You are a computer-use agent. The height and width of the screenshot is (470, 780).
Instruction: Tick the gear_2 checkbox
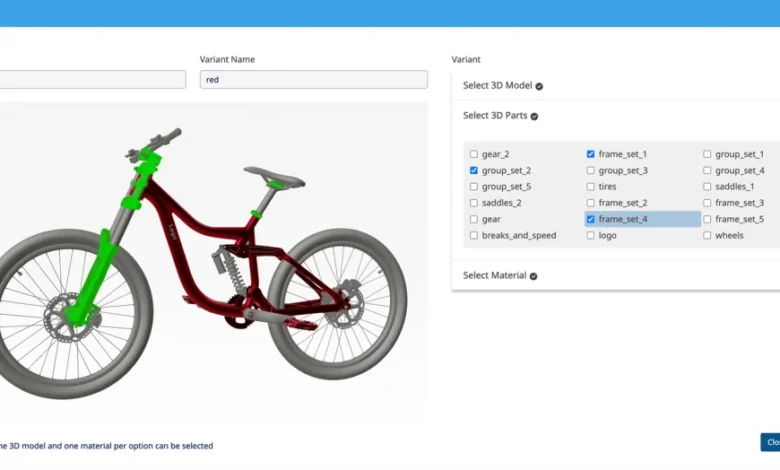tap(474, 154)
